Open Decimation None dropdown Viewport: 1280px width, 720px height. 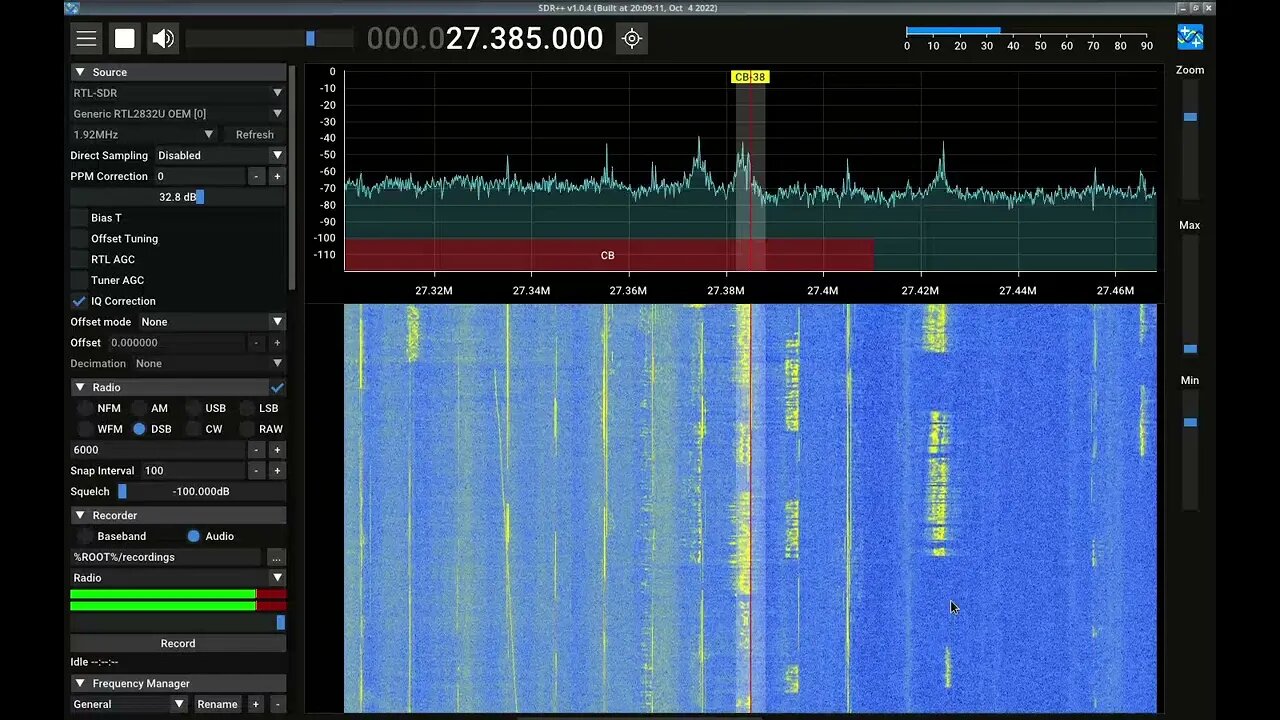pyautogui.click(x=209, y=364)
